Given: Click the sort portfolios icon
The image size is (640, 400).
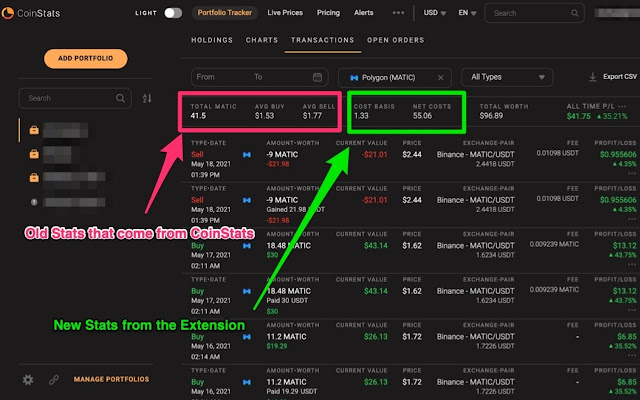Looking at the screenshot, I should 147,98.
